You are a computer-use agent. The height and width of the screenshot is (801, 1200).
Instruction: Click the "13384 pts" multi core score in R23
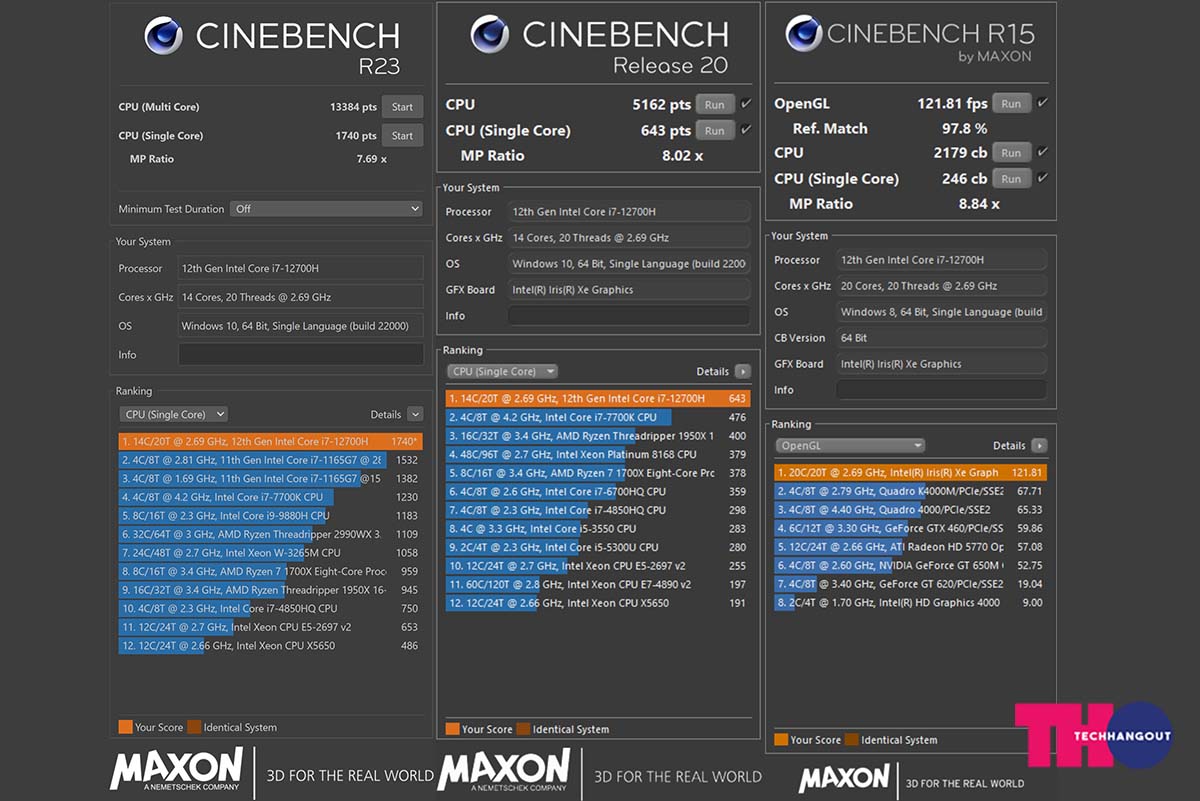coord(353,107)
